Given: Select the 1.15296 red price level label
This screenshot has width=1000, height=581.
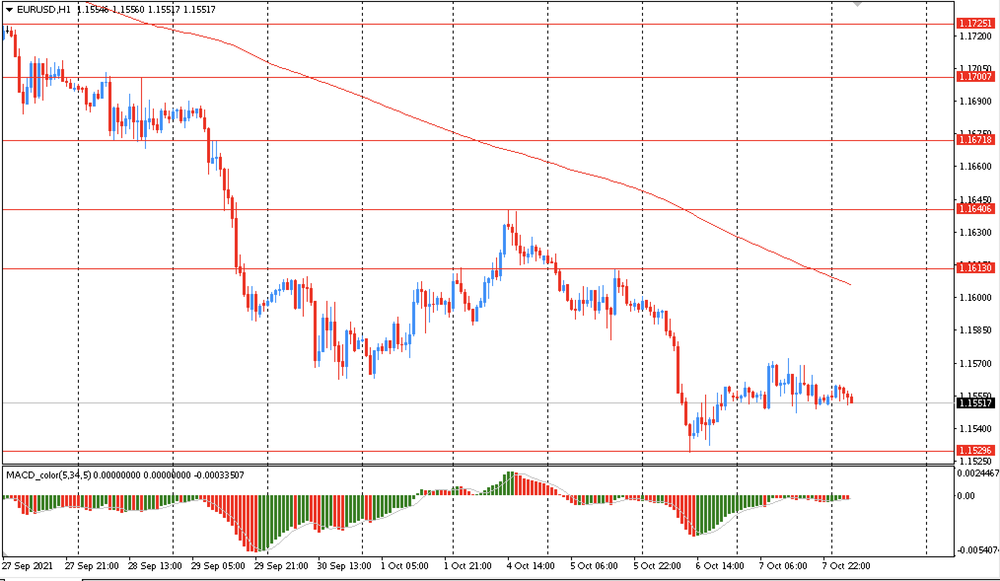Looking at the screenshot, I should [x=975, y=450].
